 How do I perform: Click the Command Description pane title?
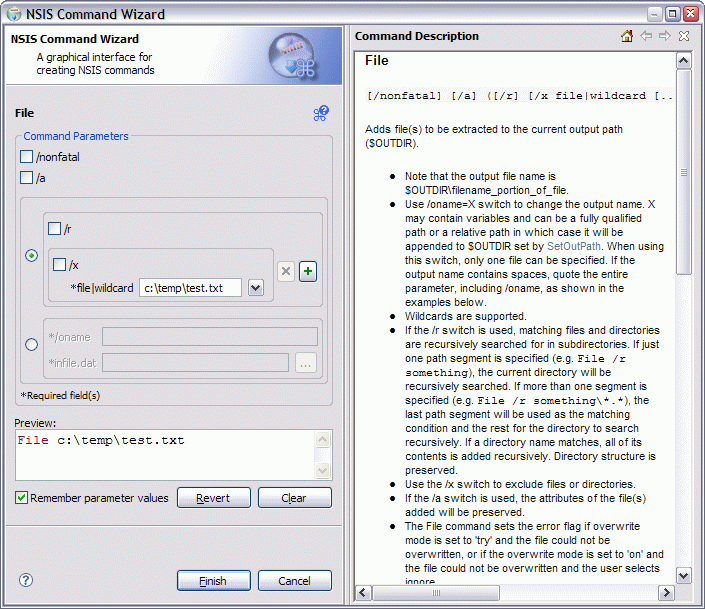pyautogui.click(x=417, y=36)
